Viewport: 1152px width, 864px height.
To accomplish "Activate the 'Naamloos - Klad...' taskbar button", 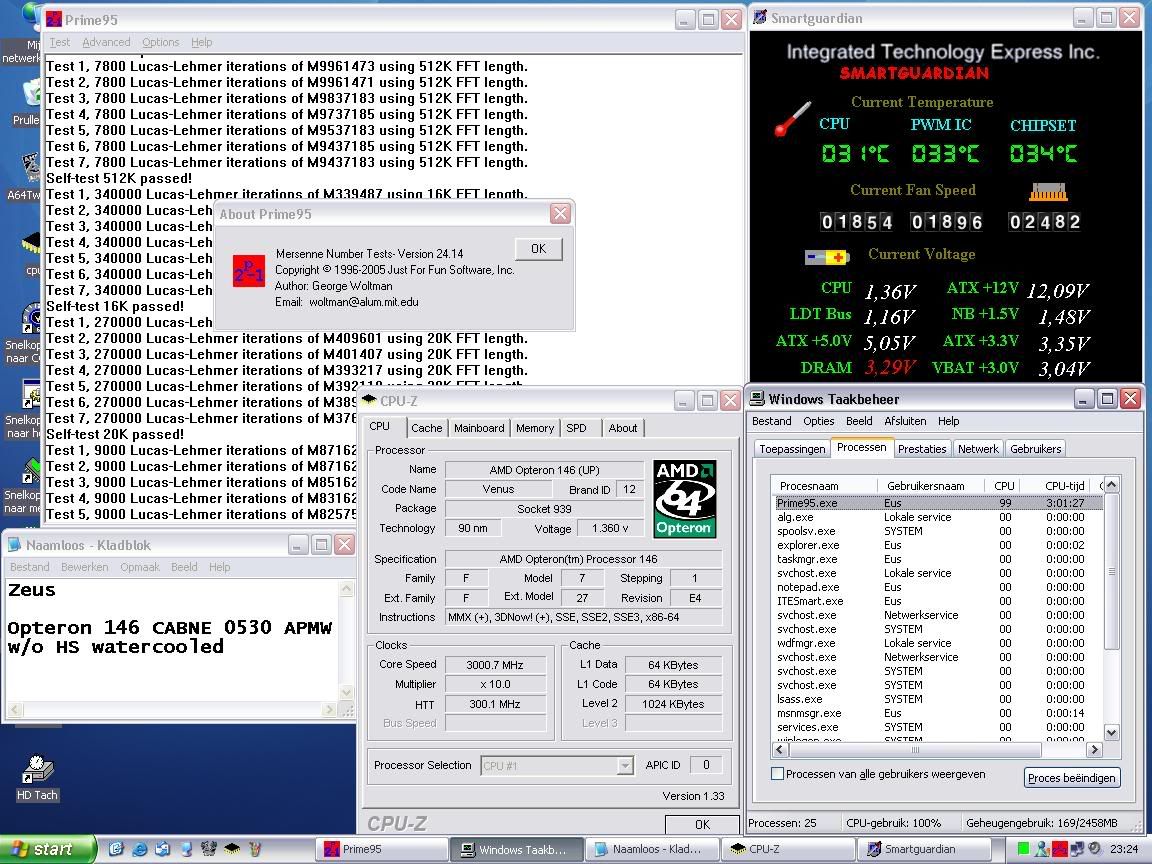I will tap(652, 849).
